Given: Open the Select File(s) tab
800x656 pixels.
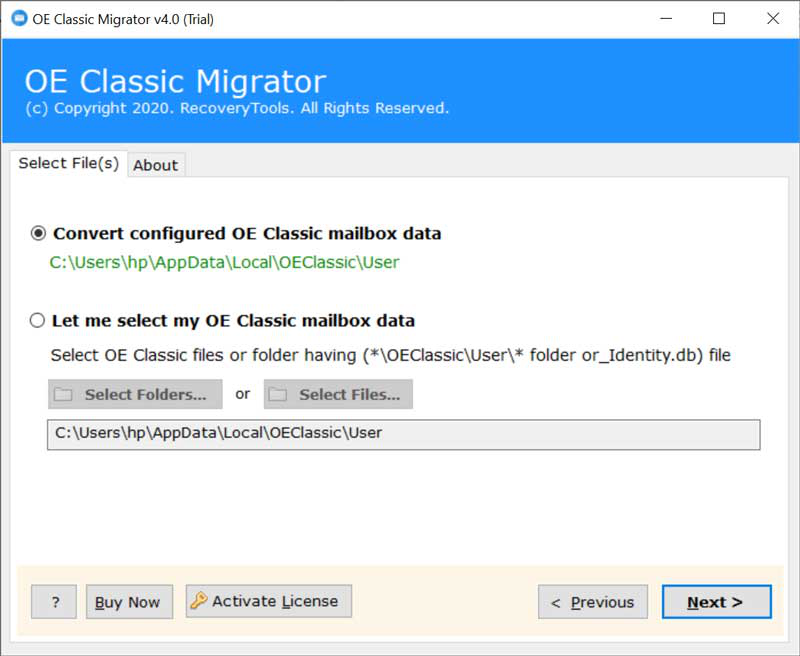Looking at the screenshot, I should coord(68,163).
